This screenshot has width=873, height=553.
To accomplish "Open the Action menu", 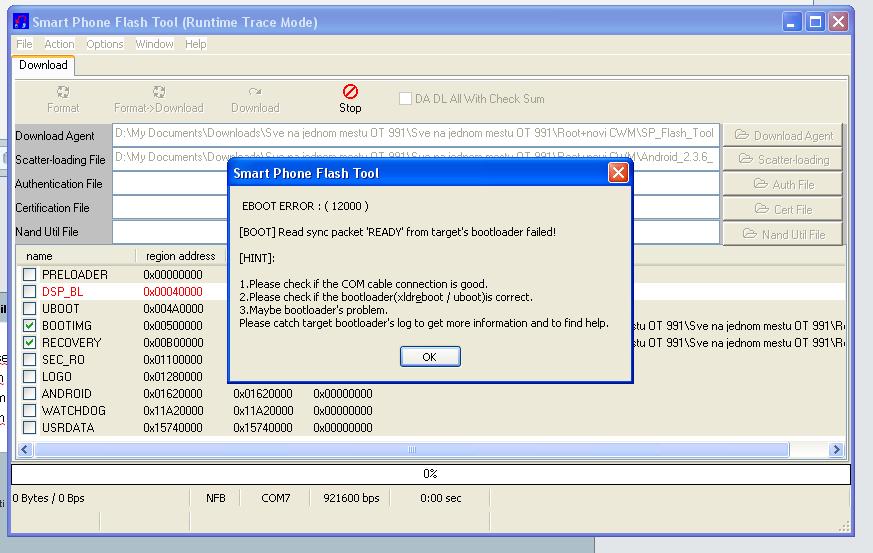I will (59, 44).
